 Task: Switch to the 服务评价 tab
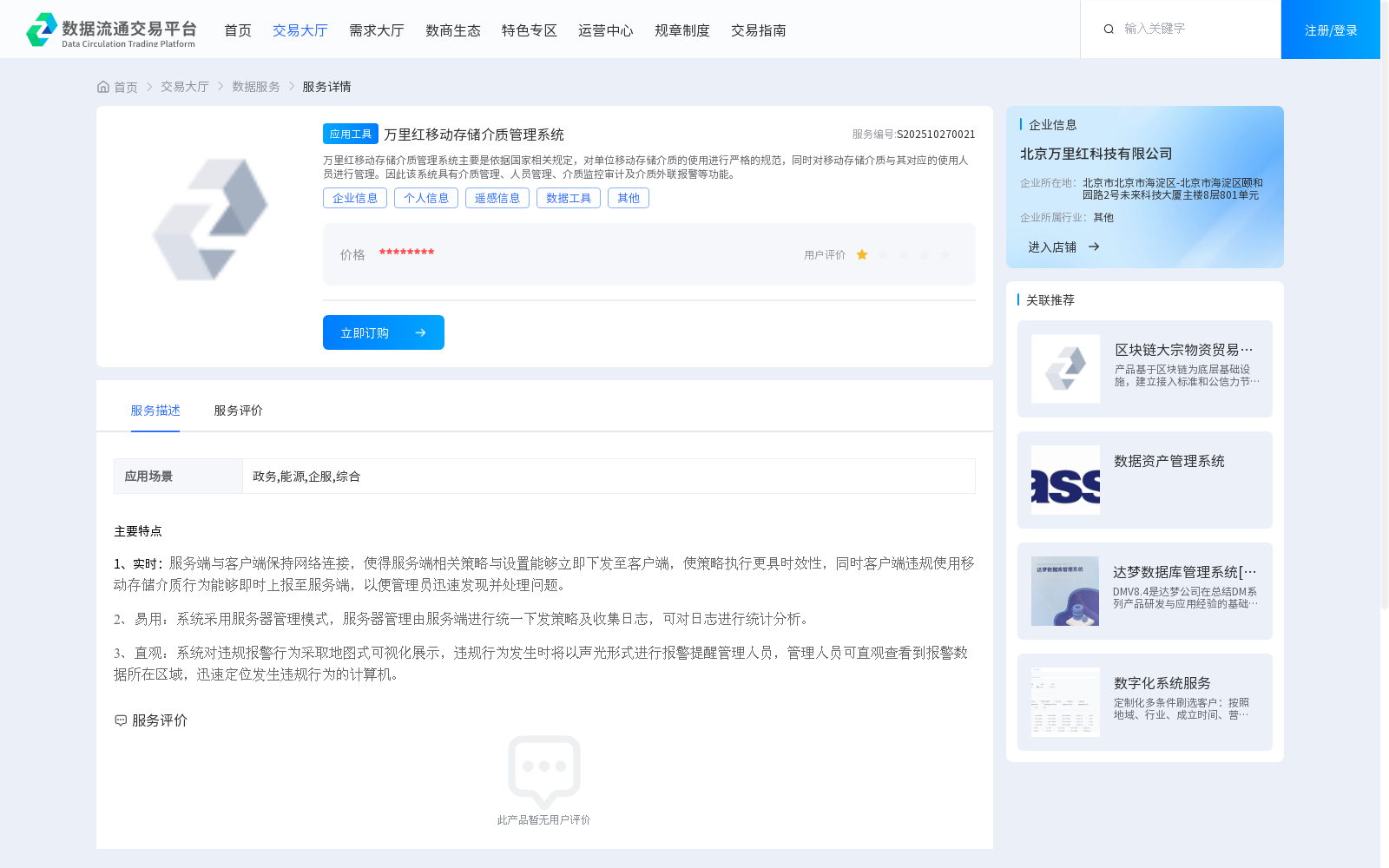pos(239,411)
